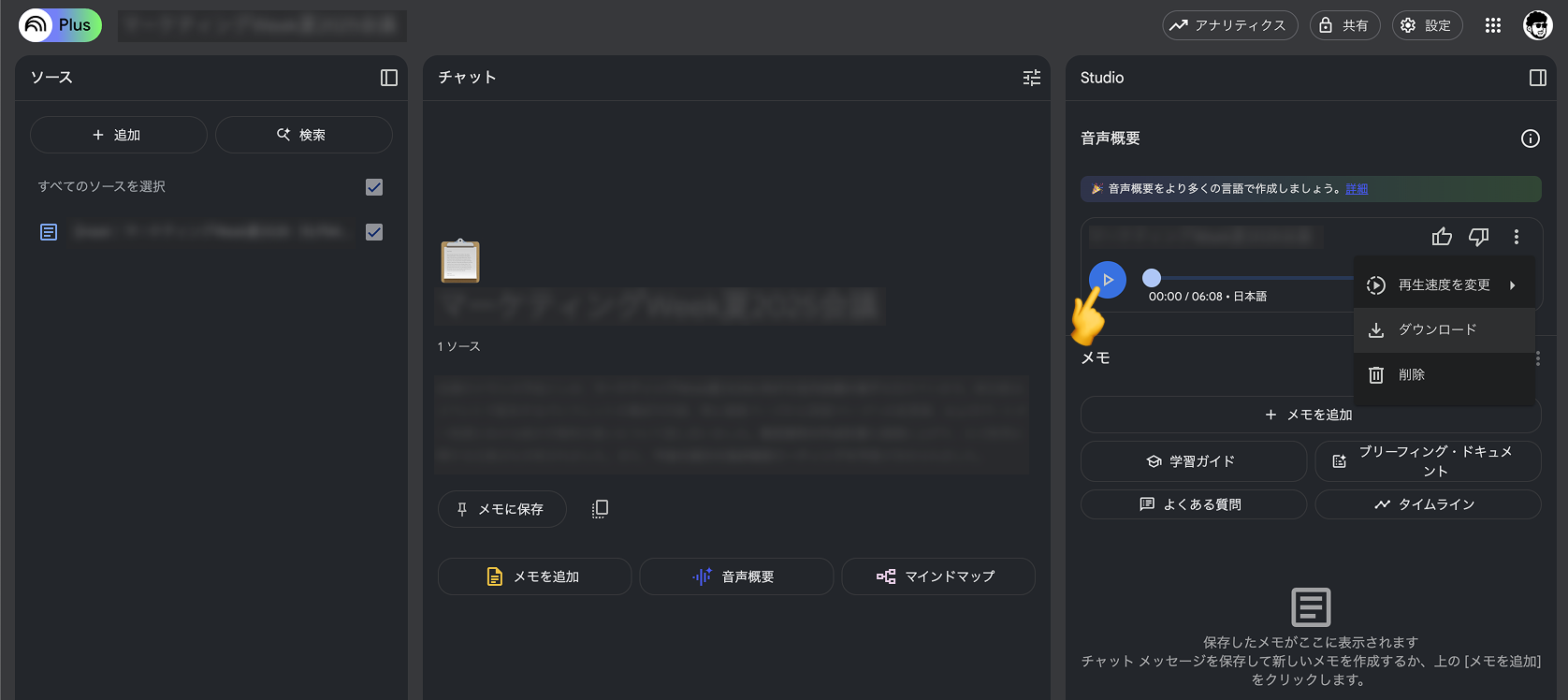Play the audio overview

[x=1108, y=280]
